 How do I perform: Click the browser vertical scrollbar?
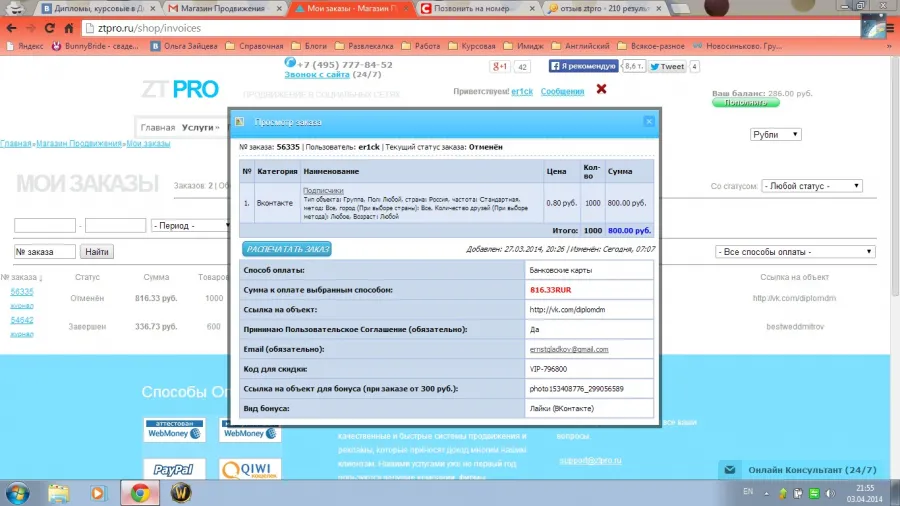point(895,177)
